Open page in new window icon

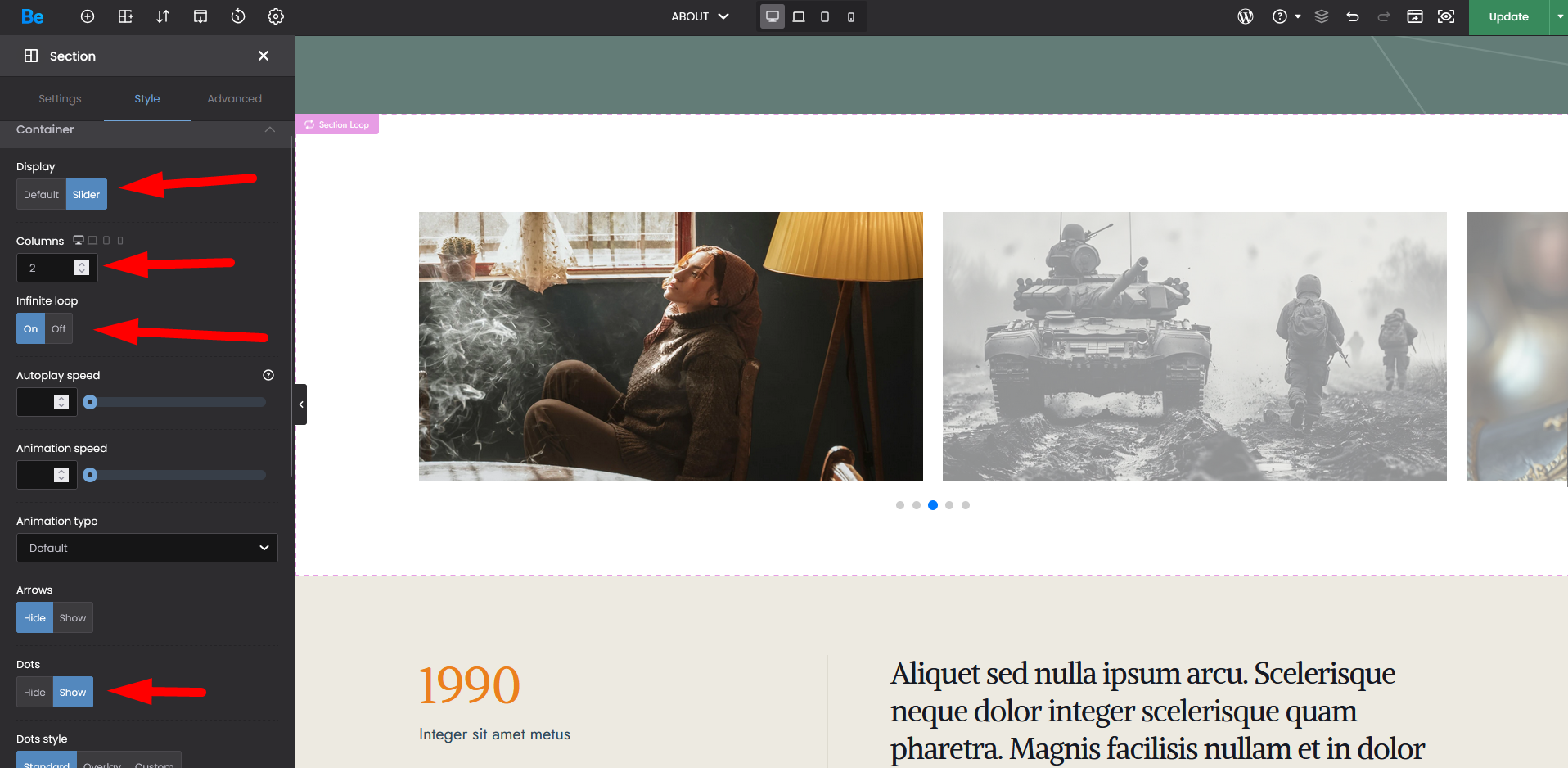click(x=1415, y=16)
